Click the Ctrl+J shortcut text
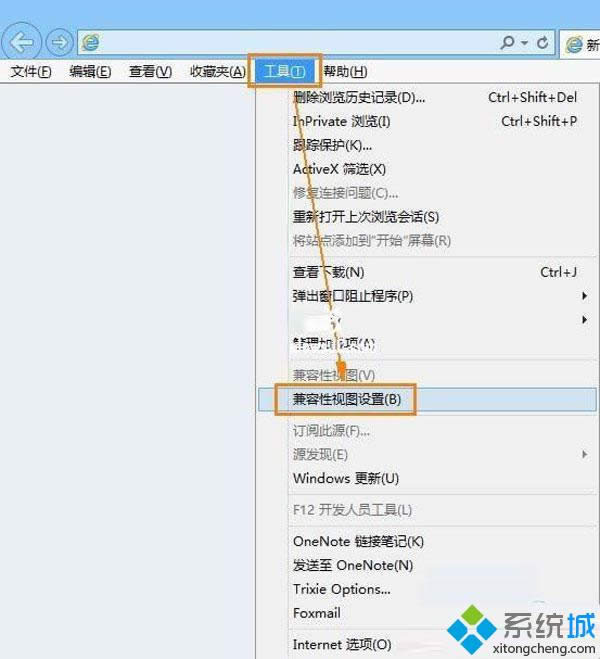This screenshot has width=600, height=659. [x=558, y=272]
